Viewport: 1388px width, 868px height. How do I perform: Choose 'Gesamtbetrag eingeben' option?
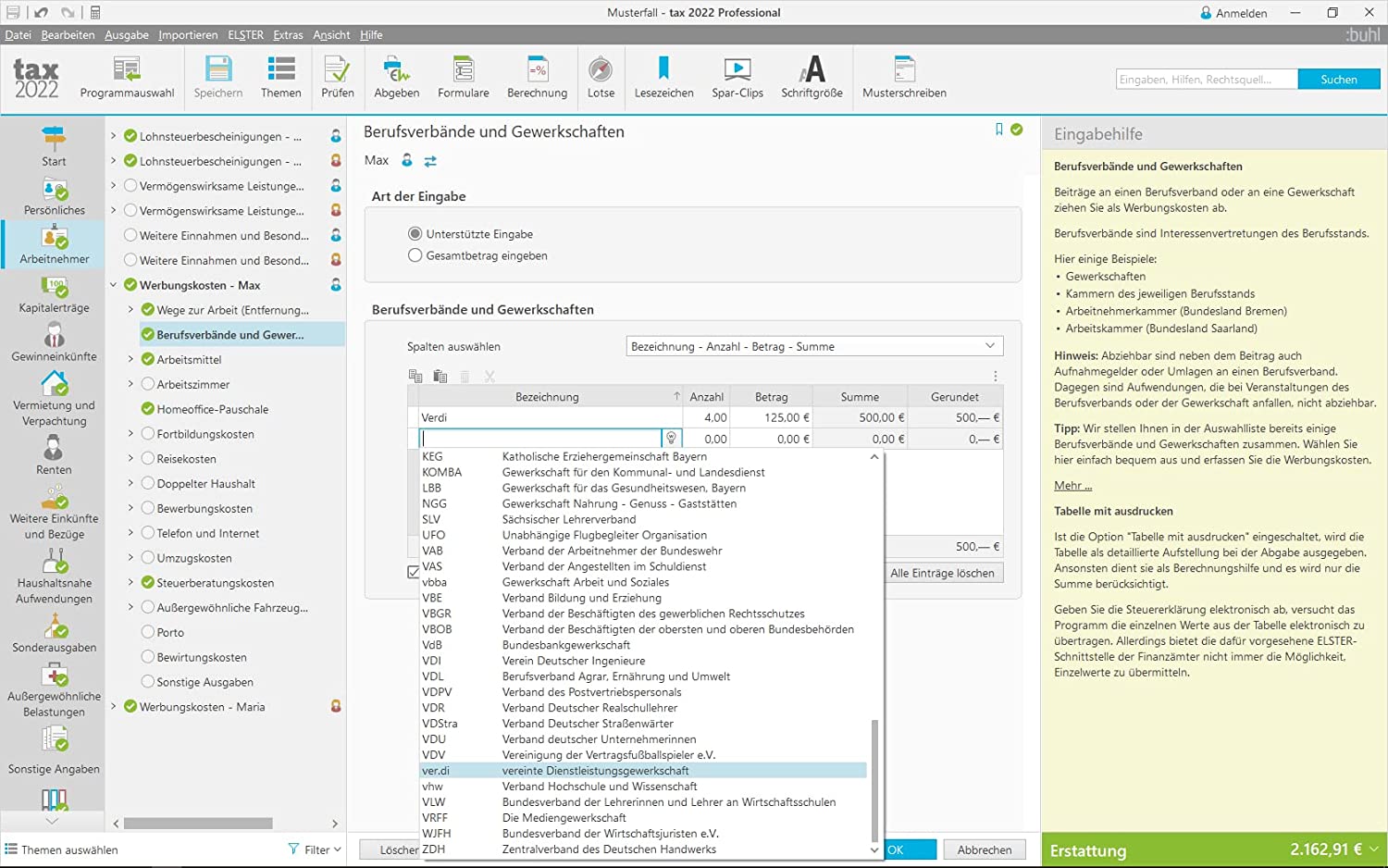tap(415, 255)
